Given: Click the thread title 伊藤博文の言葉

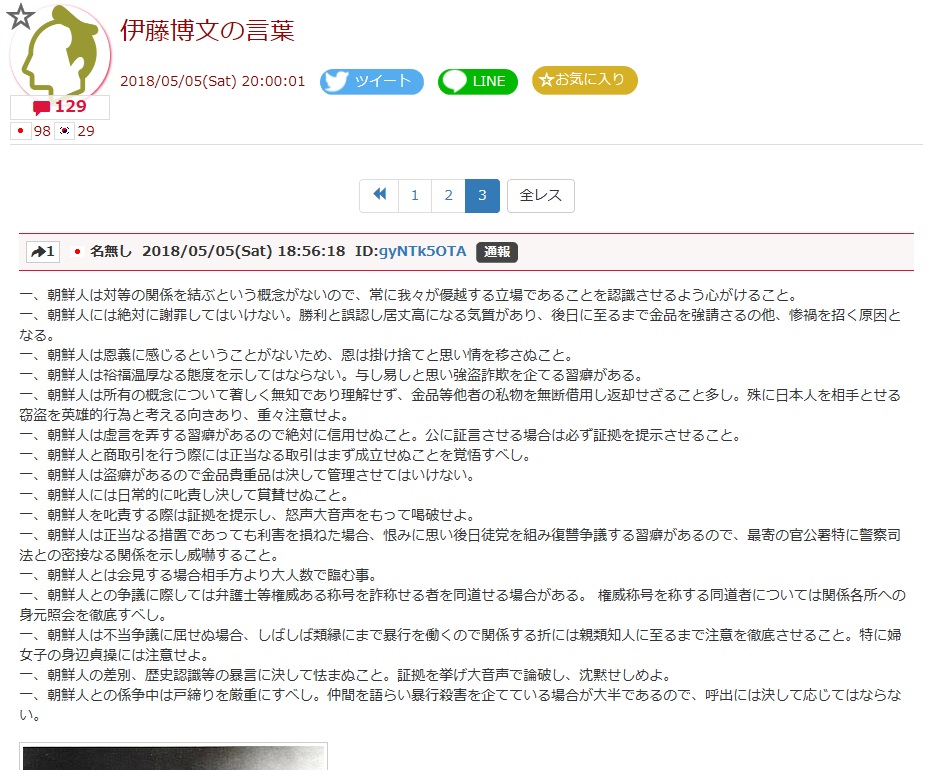Looking at the screenshot, I should [207, 30].
